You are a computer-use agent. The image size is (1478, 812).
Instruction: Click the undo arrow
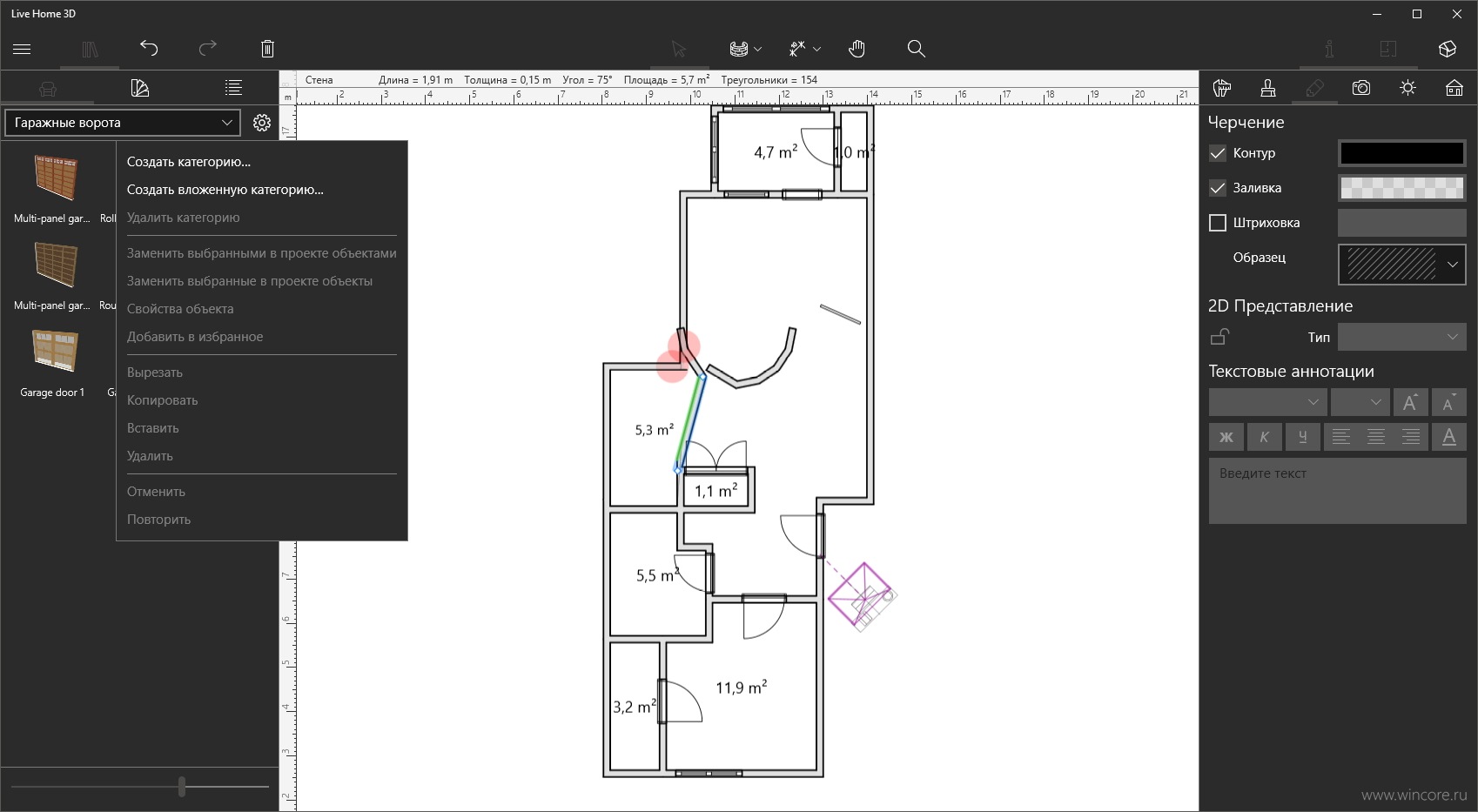click(149, 49)
